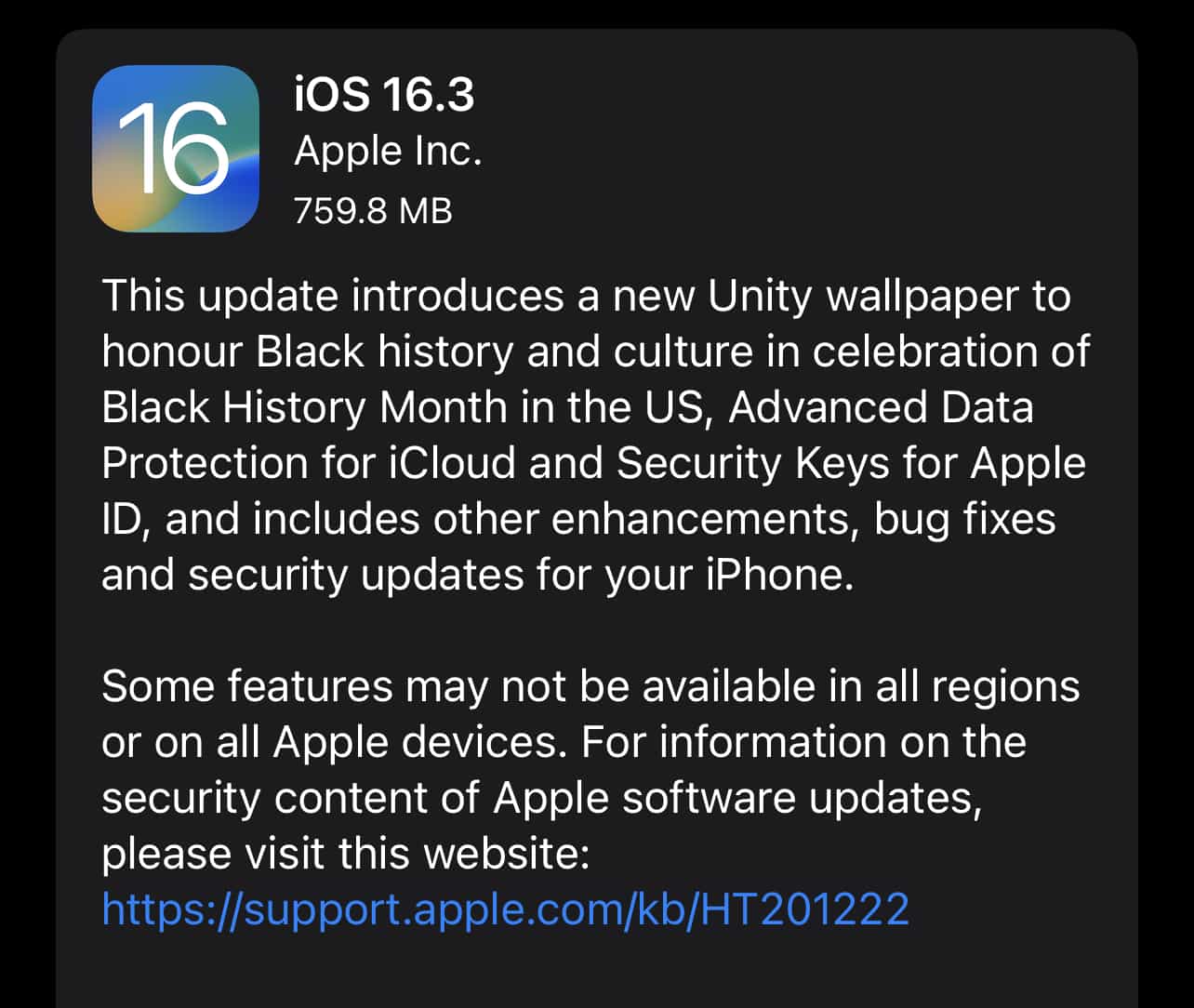Click the iOS 16.3 title
Screen dimensions: 1194x1008
pos(384,95)
